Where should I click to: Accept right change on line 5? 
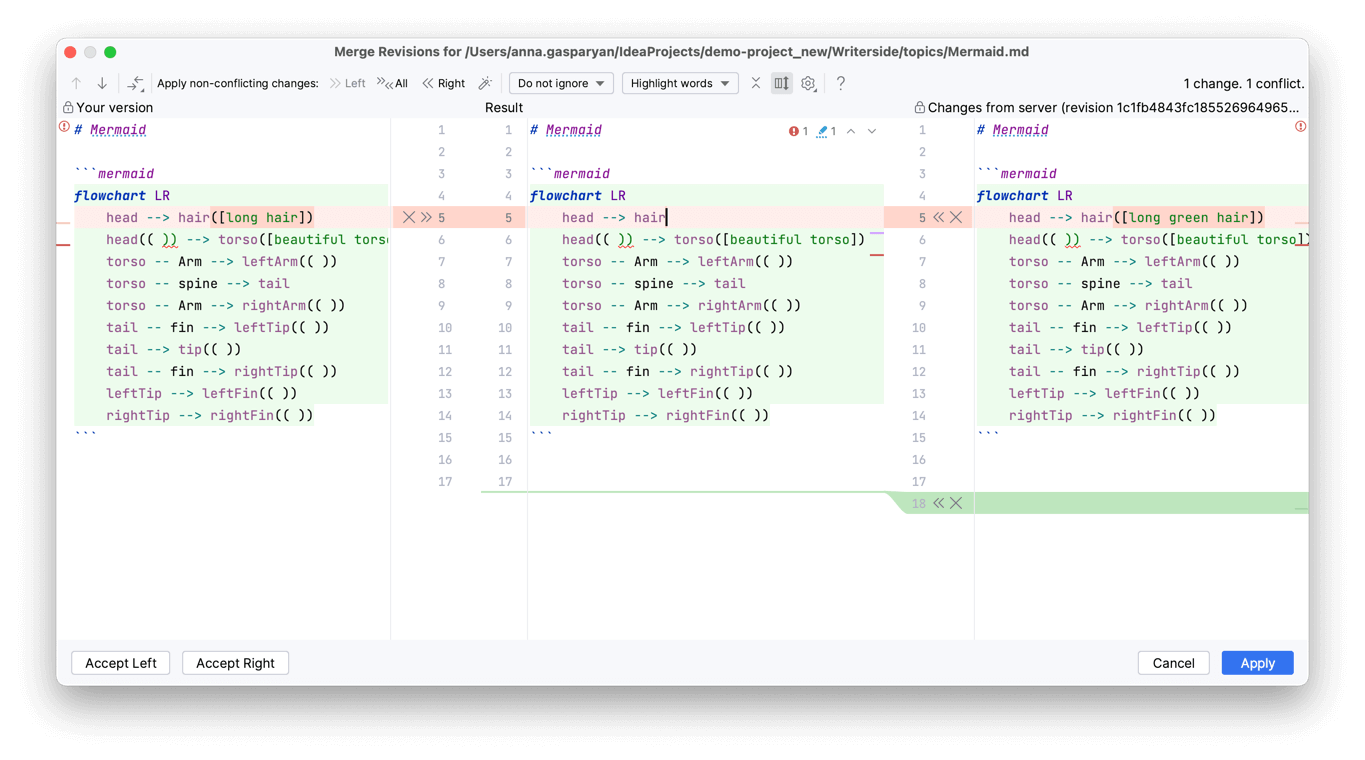pos(938,217)
